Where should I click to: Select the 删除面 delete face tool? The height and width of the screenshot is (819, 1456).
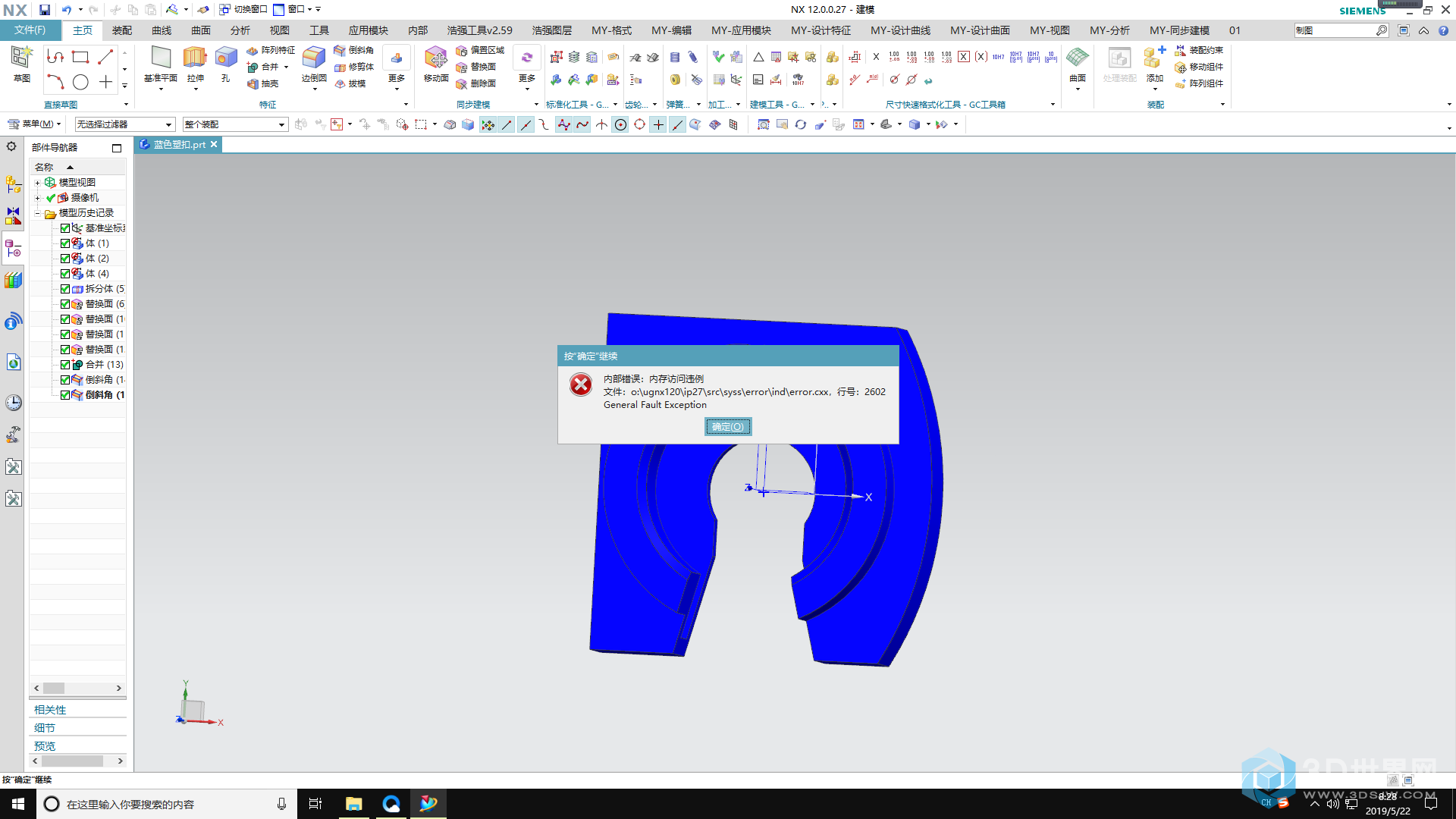475,83
